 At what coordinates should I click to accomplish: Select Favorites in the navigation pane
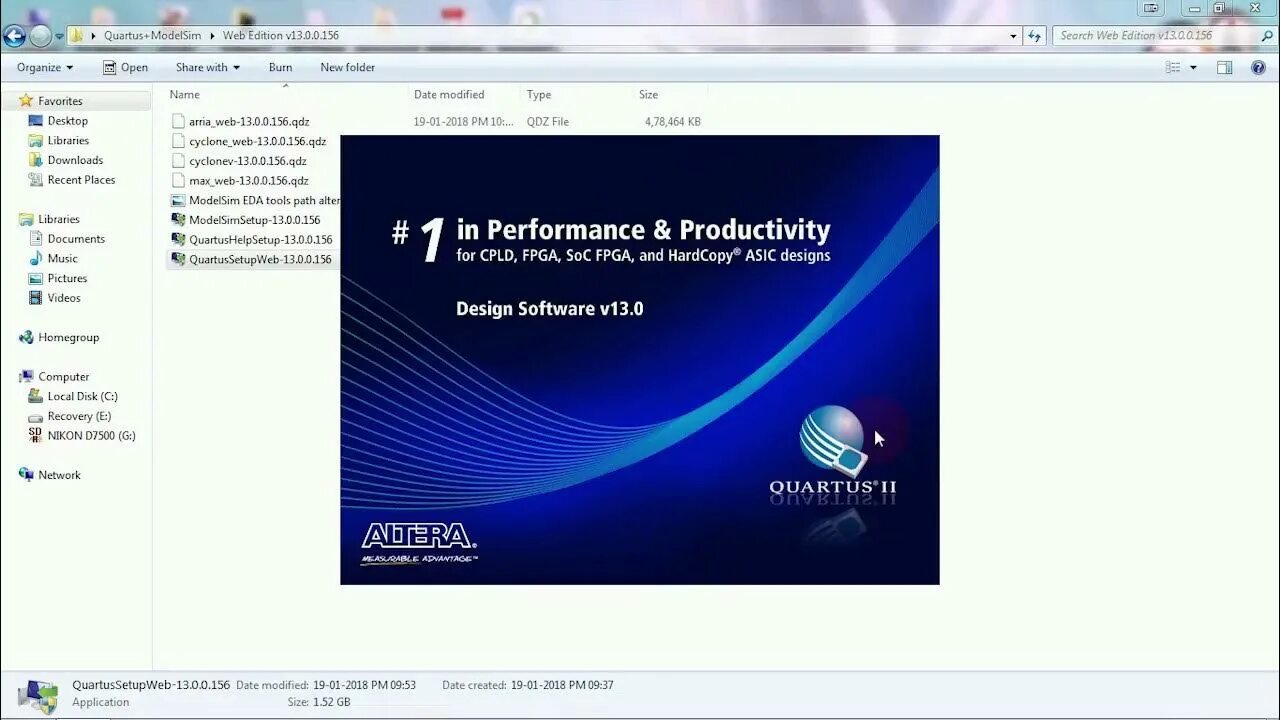pos(60,101)
